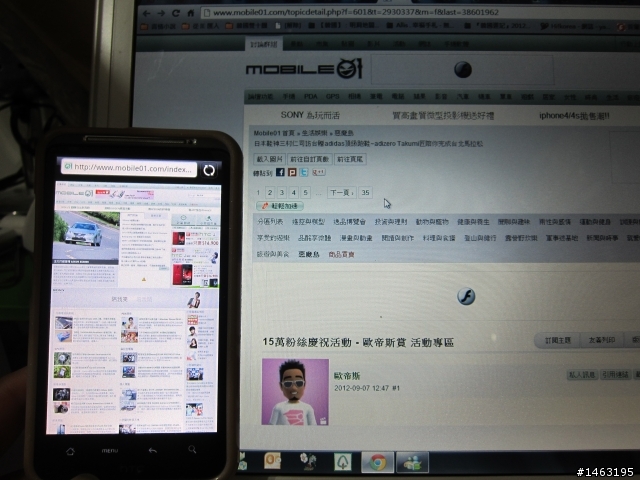This screenshot has height=480, width=640.
Task: Open the 歐帝斯 username link
Action: [347, 376]
